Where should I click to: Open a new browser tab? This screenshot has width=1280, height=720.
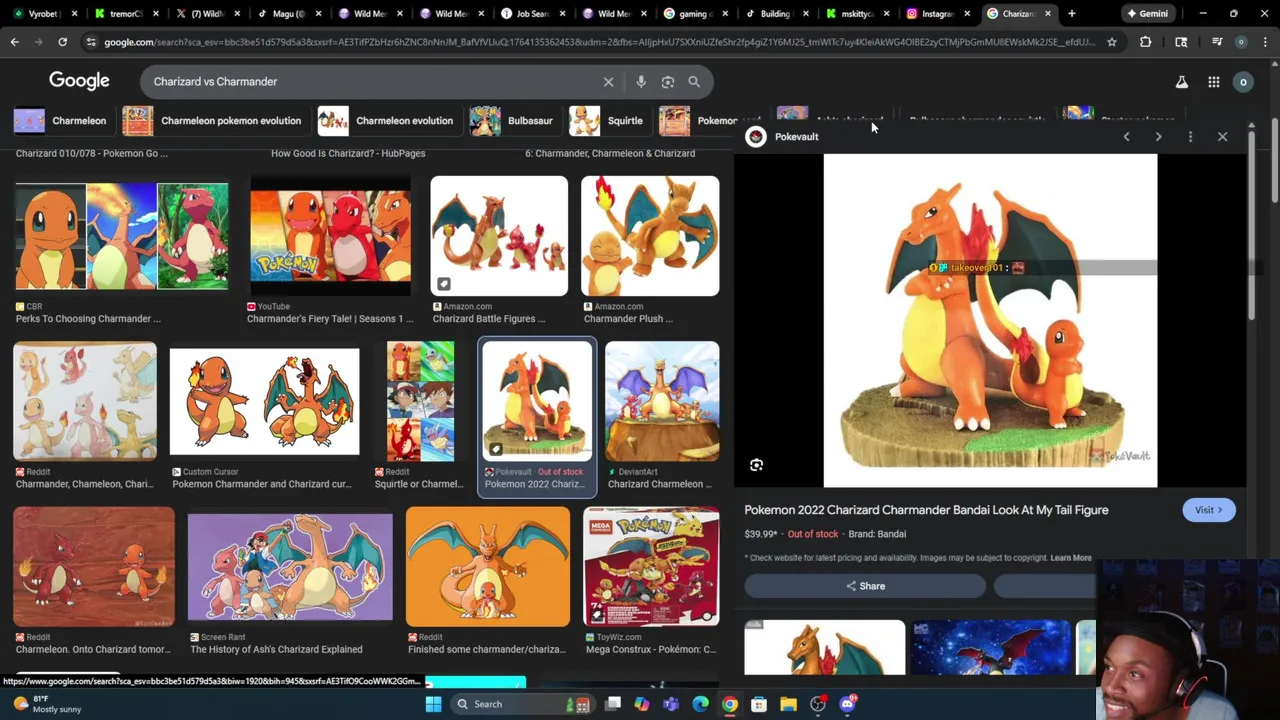pos(1072,14)
